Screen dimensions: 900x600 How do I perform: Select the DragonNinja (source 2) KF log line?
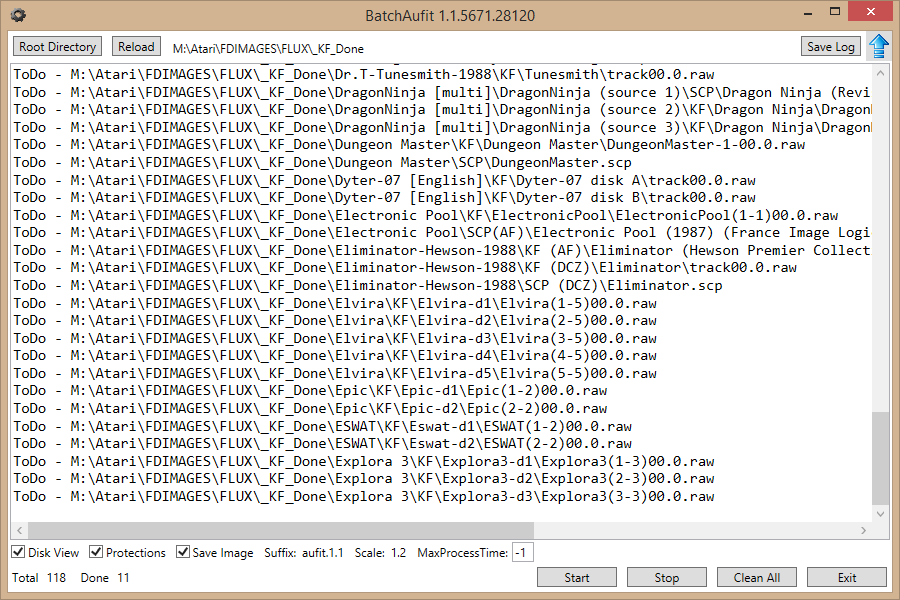click(x=441, y=110)
